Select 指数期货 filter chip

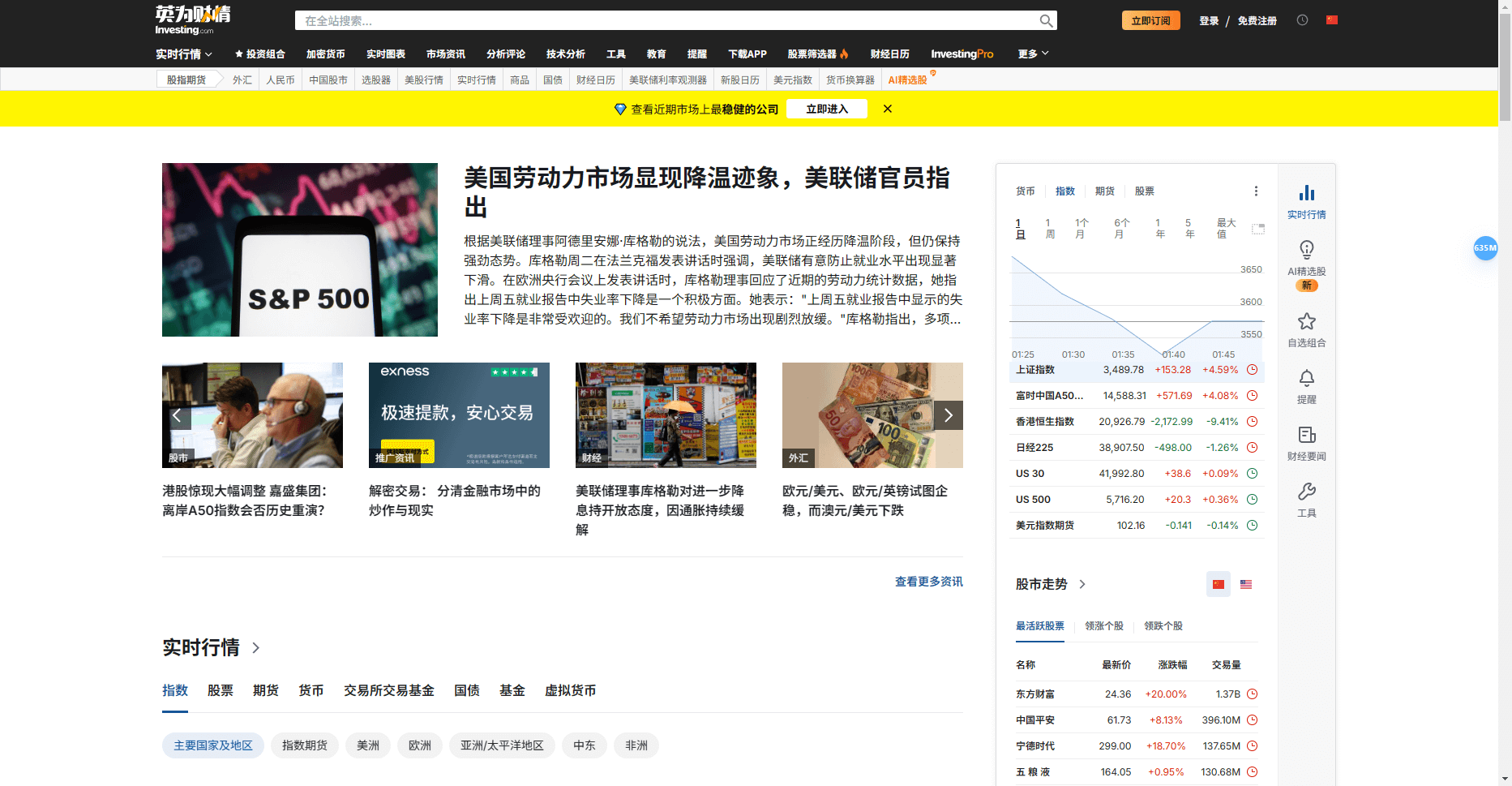tap(305, 745)
